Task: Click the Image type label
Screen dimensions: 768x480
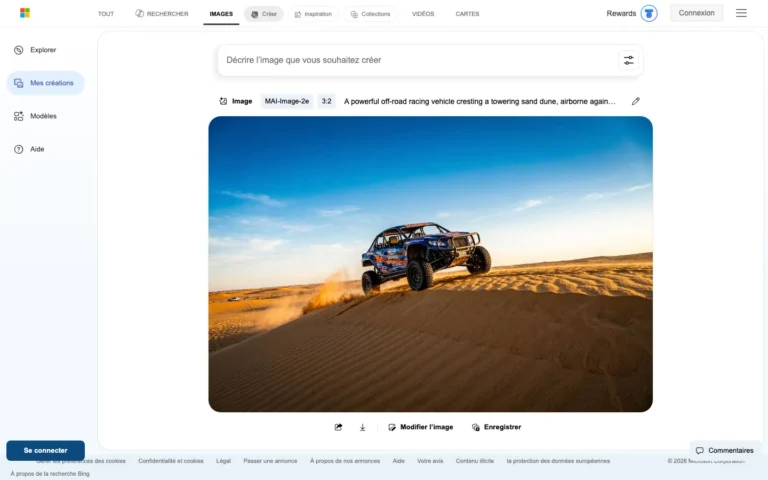Action: (x=236, y=101)
